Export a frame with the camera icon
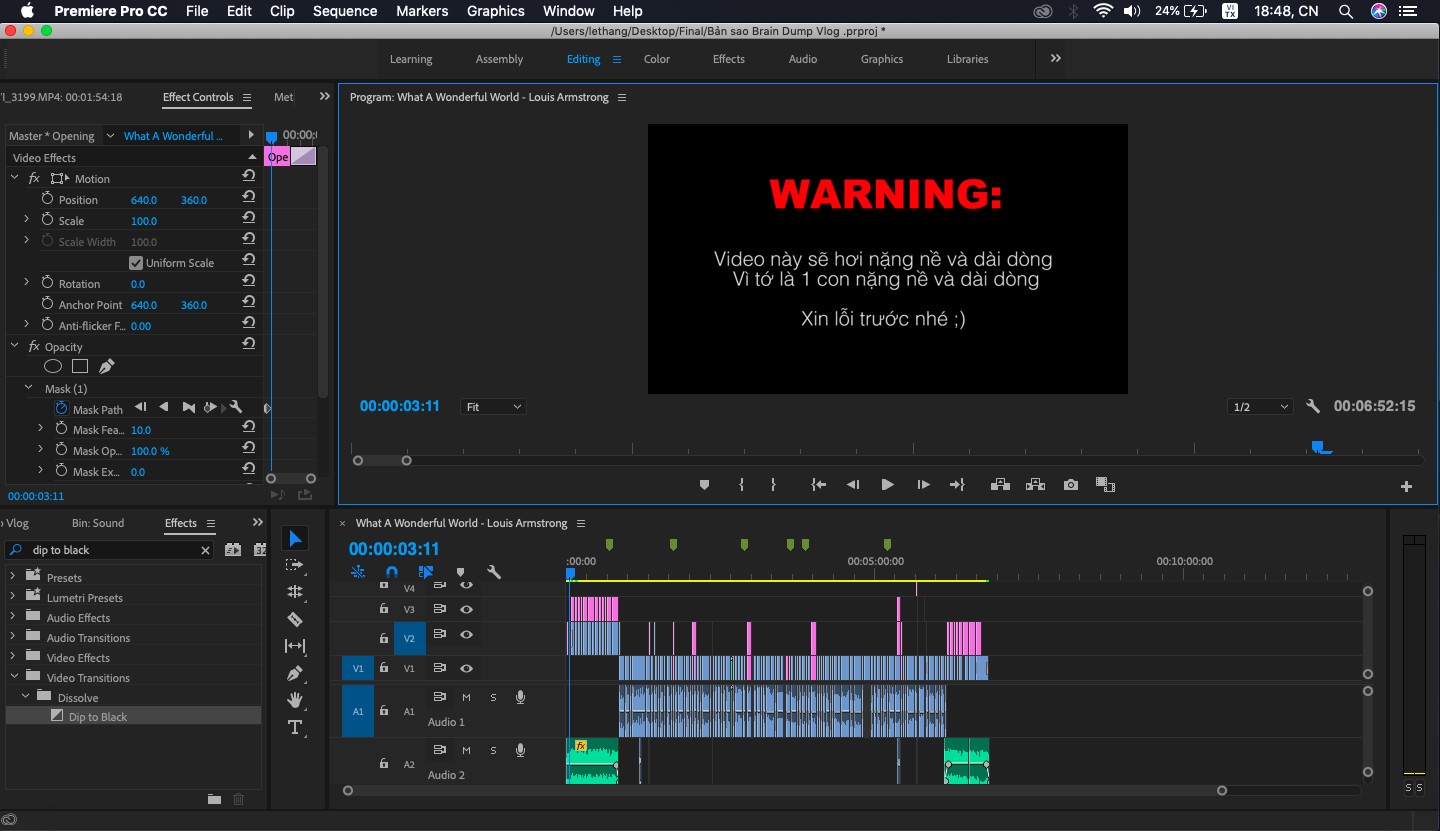This screenshot has height=831, width=1440. [1071, 485]
